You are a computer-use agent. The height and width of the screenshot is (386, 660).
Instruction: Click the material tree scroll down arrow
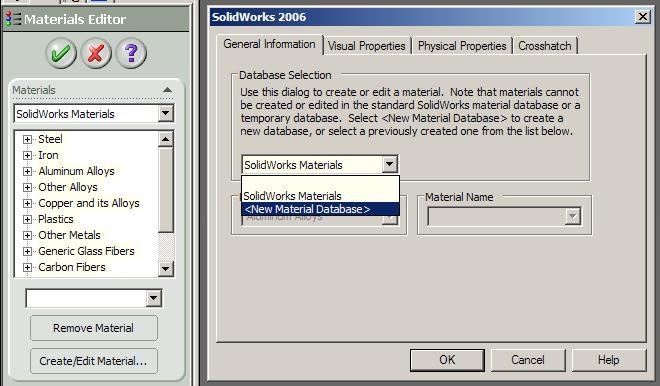[x=166, y=269]
